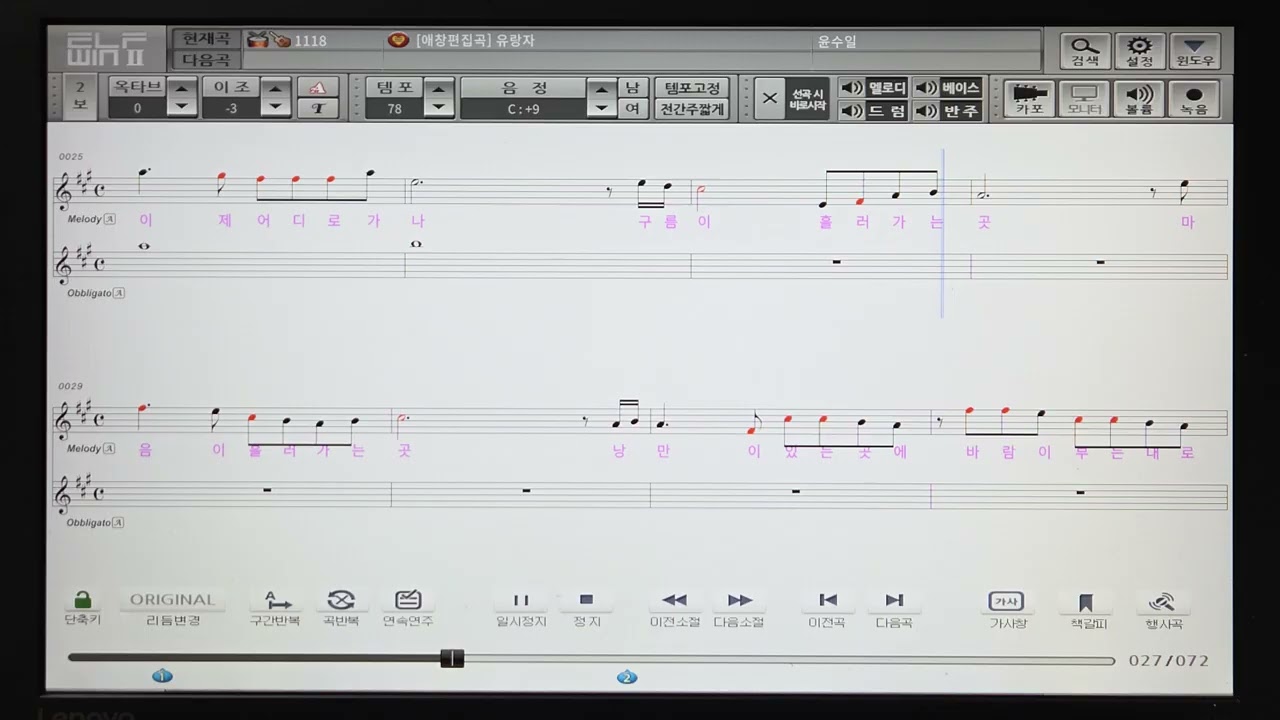Click the 전간주짧게 short interlude button
1280x720 pixels.
point(692,110)
